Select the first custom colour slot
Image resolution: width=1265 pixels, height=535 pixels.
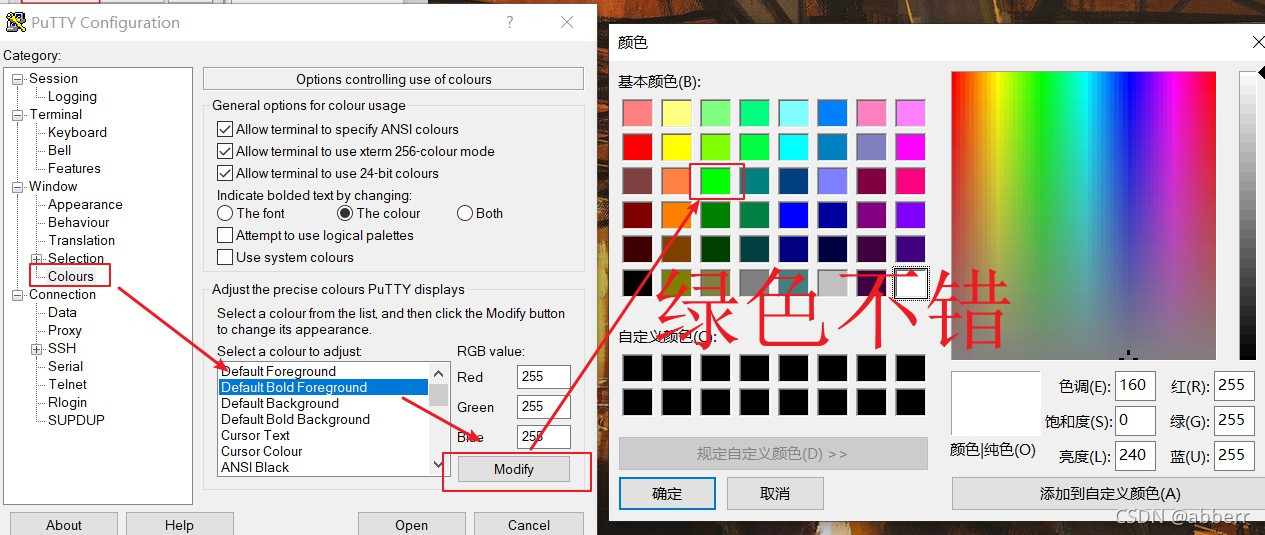pos(637,368)
